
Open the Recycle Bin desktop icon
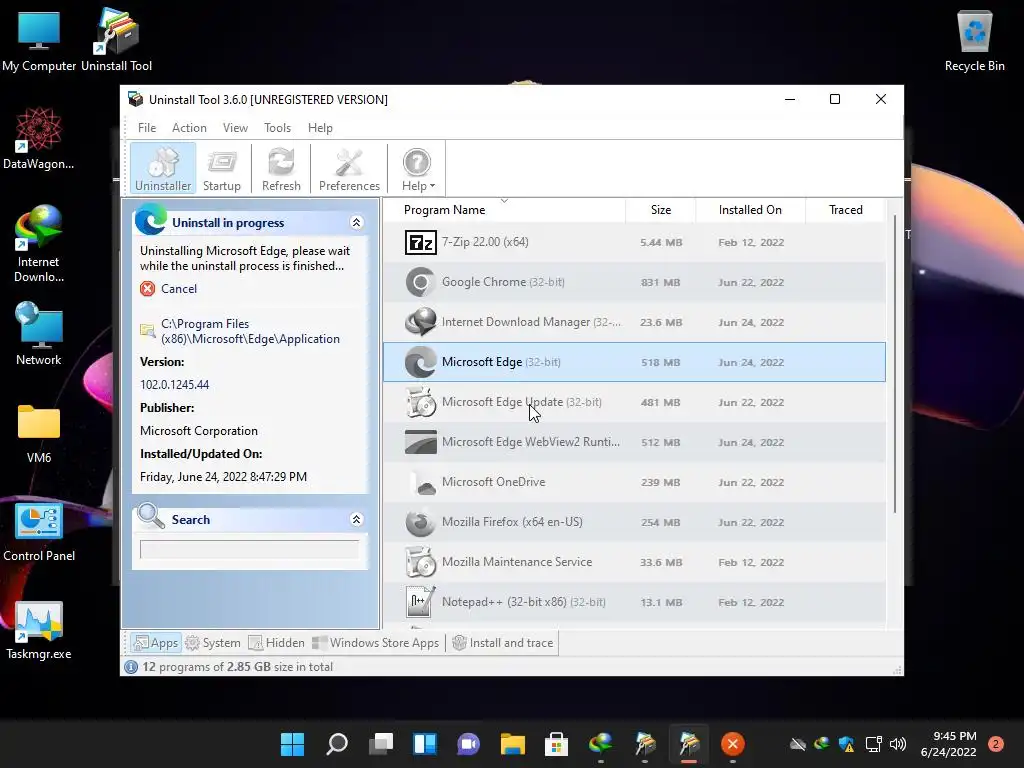[974, 40]
